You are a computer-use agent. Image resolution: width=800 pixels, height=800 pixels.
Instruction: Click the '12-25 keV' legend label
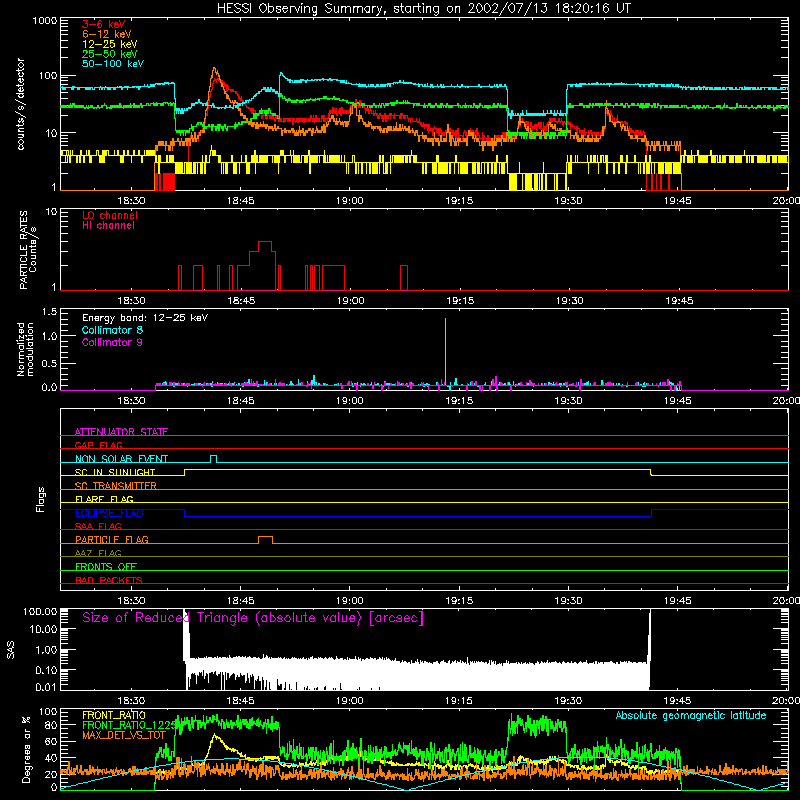(x=110, y=44)
